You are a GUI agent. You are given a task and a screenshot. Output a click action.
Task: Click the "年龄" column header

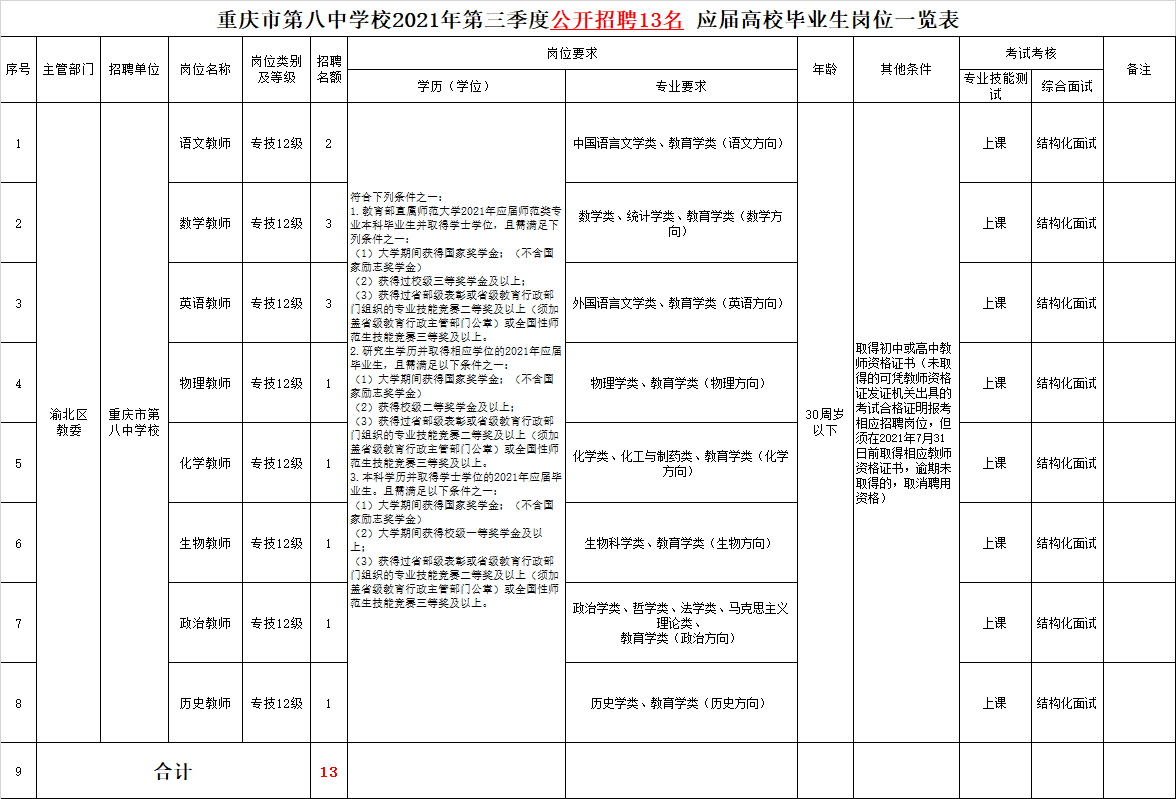(x=825, y=70)
